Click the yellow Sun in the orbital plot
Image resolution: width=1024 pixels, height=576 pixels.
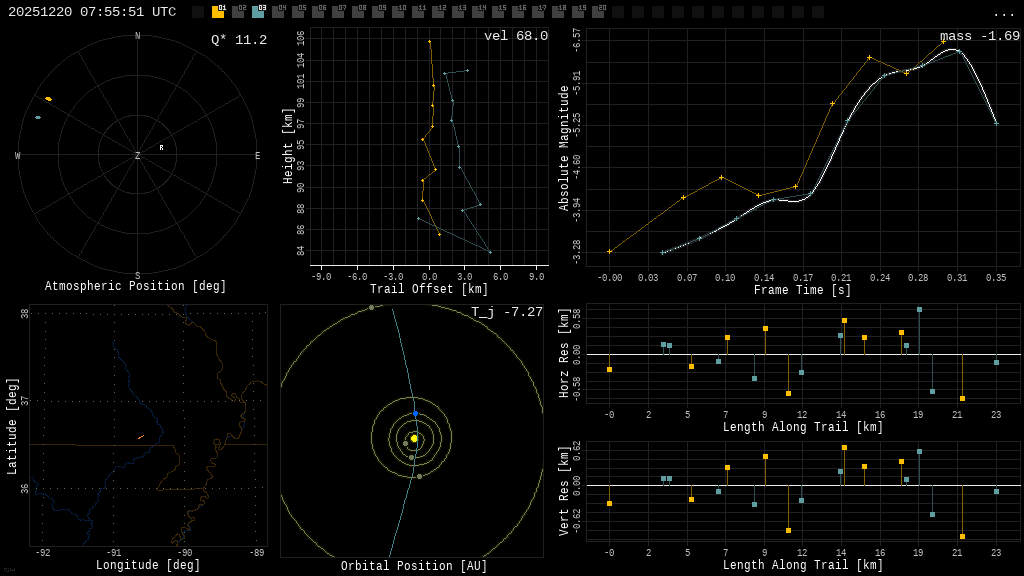tap(414, 438)
